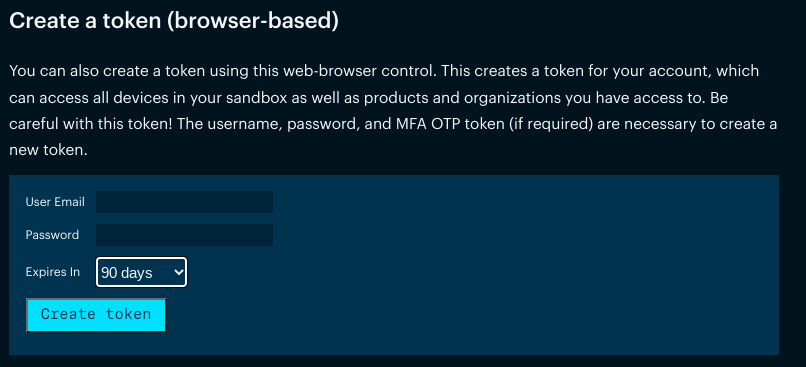Click the User Email label

[55, 202]
